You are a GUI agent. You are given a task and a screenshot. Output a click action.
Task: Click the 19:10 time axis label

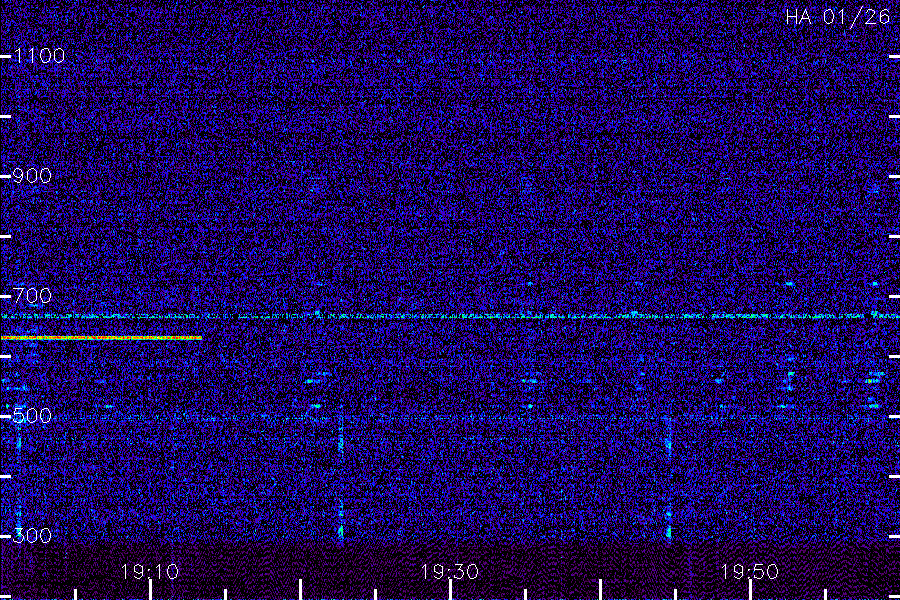150,572
